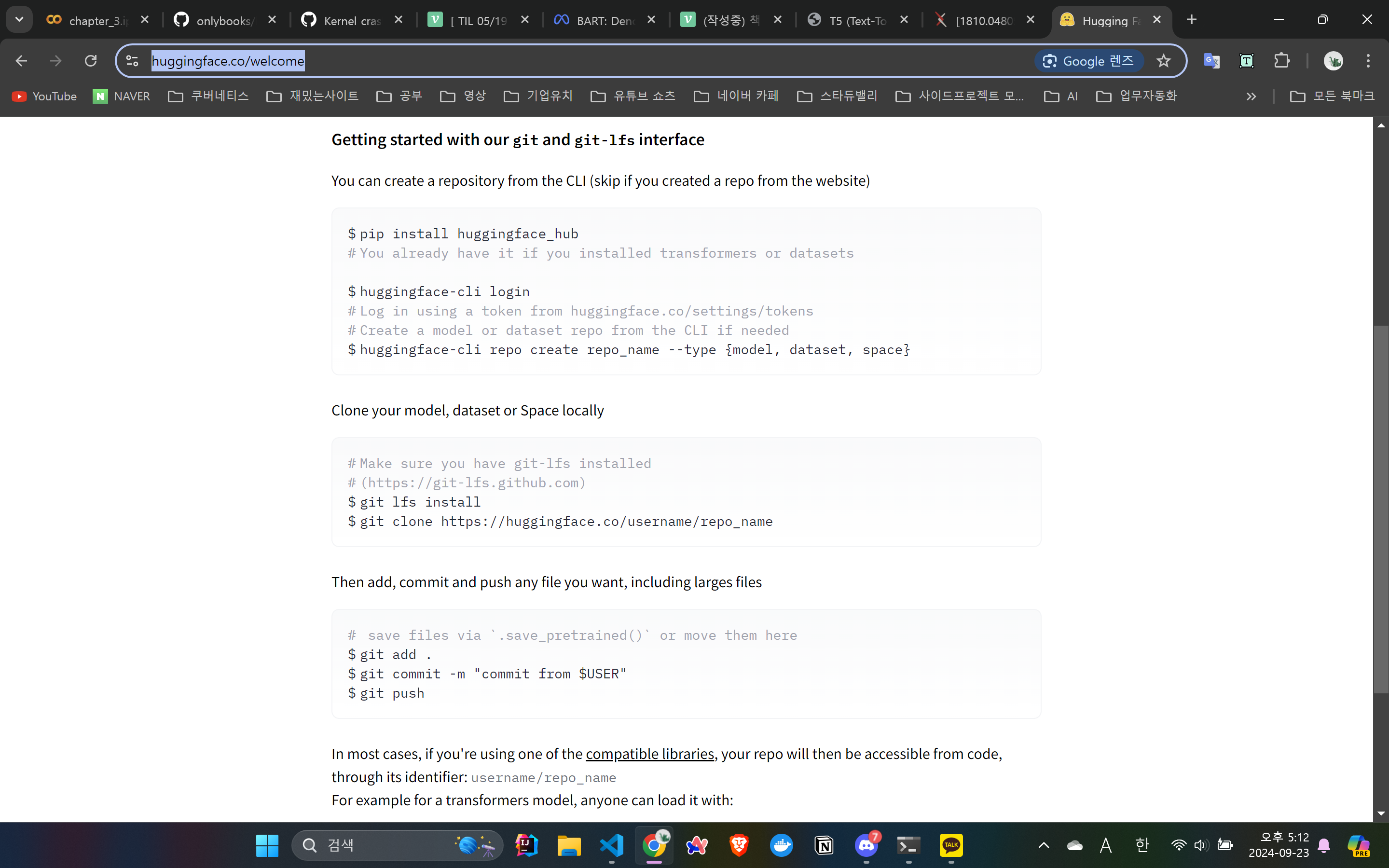The width and height of the screenshot is (1389, 868).
Task: Toggle the 한 Korean input mode indicator
Action: click(x=1141, y=845)
